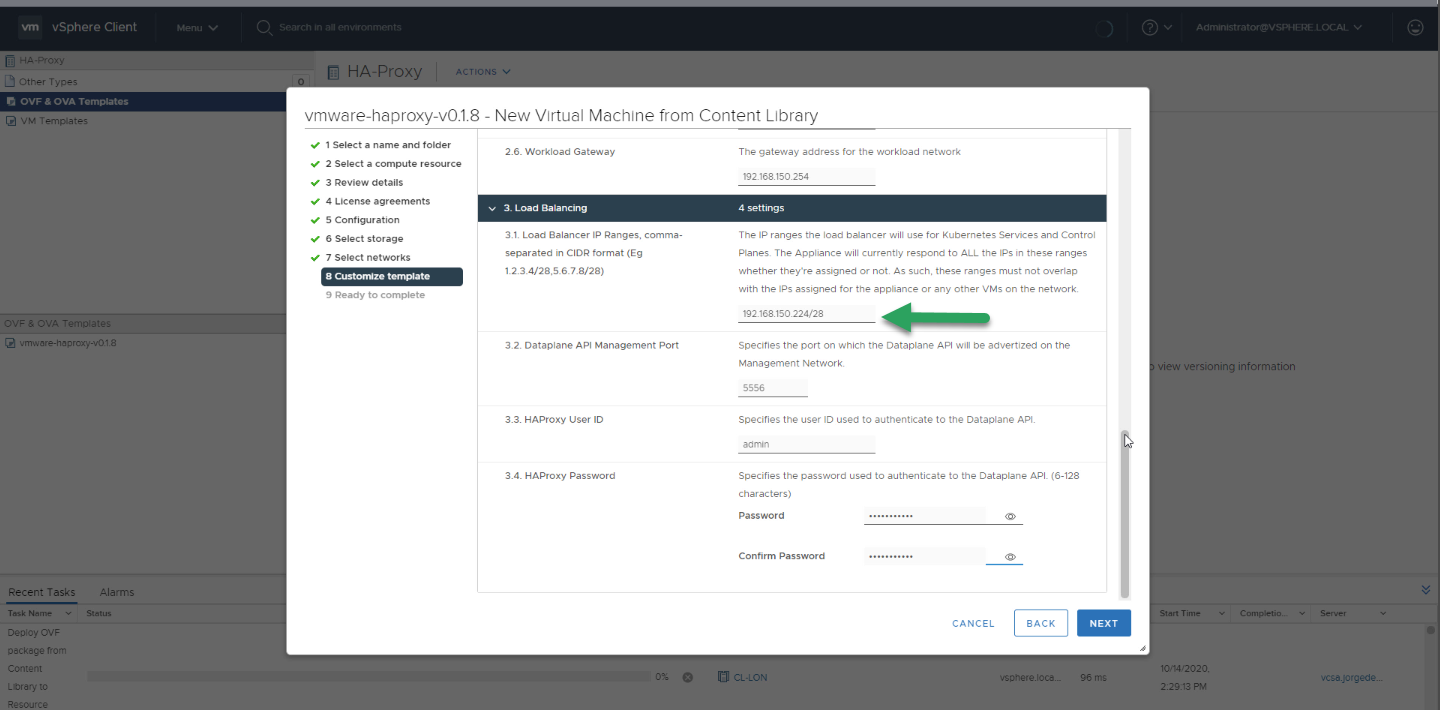Go to step 4 License agreements
The image size is (1440, 710).
pos(377,201)
